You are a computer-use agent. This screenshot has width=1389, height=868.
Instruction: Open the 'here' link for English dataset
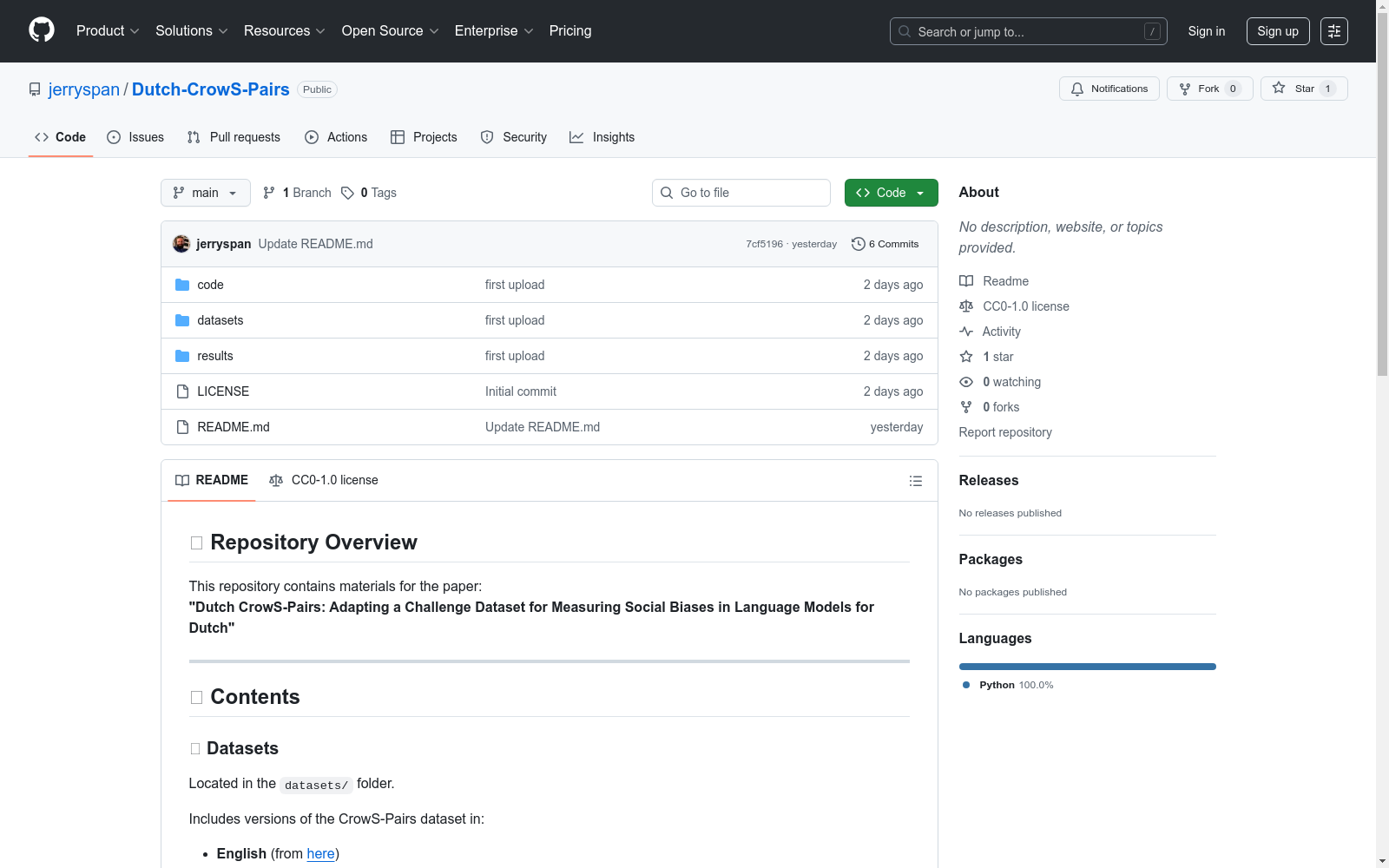coord(320,853)
